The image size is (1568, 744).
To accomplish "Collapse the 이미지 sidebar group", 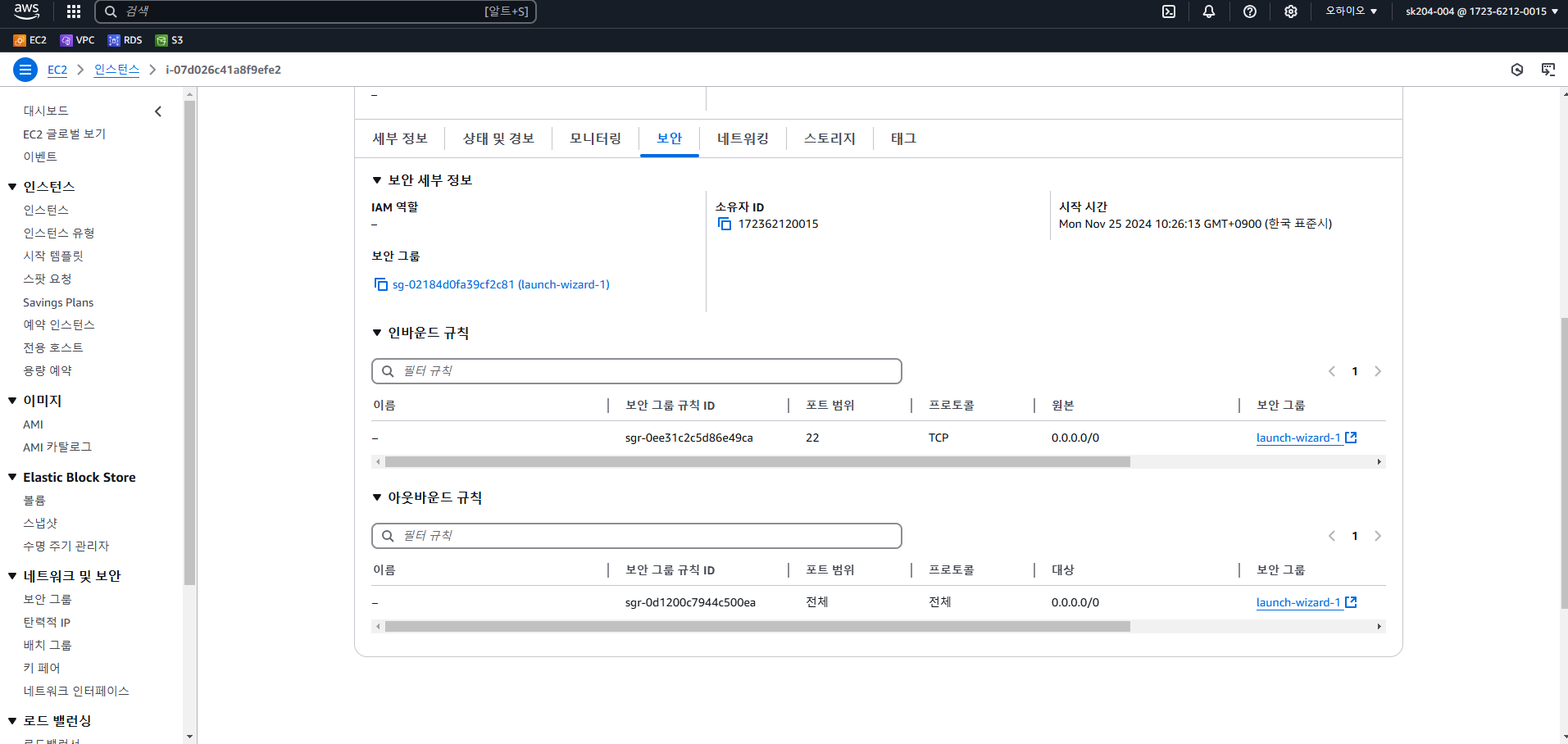I will point(12,401).
